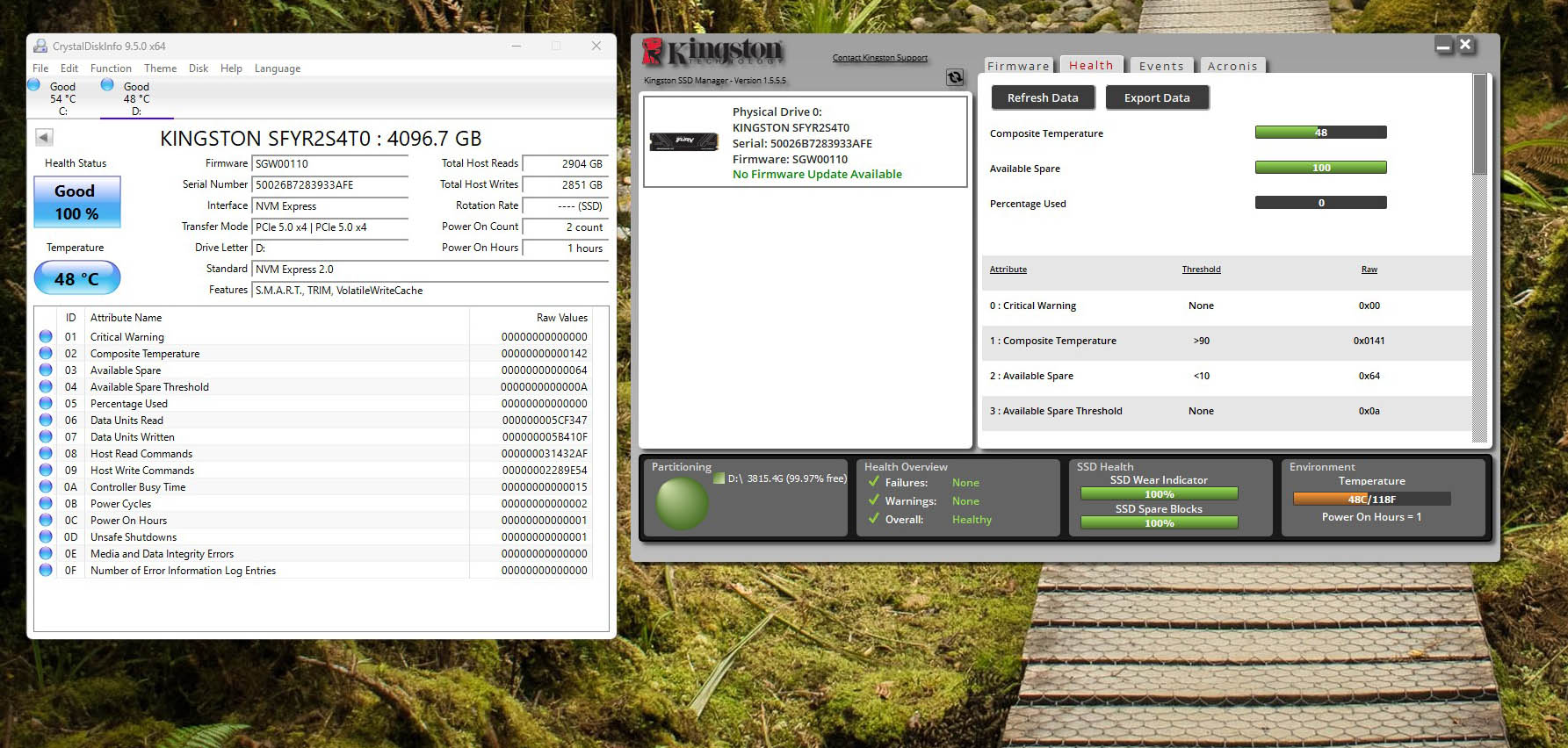Open the Function menu
The width and height of the screenshot is (1568, 748).
[x=111, y=68]
